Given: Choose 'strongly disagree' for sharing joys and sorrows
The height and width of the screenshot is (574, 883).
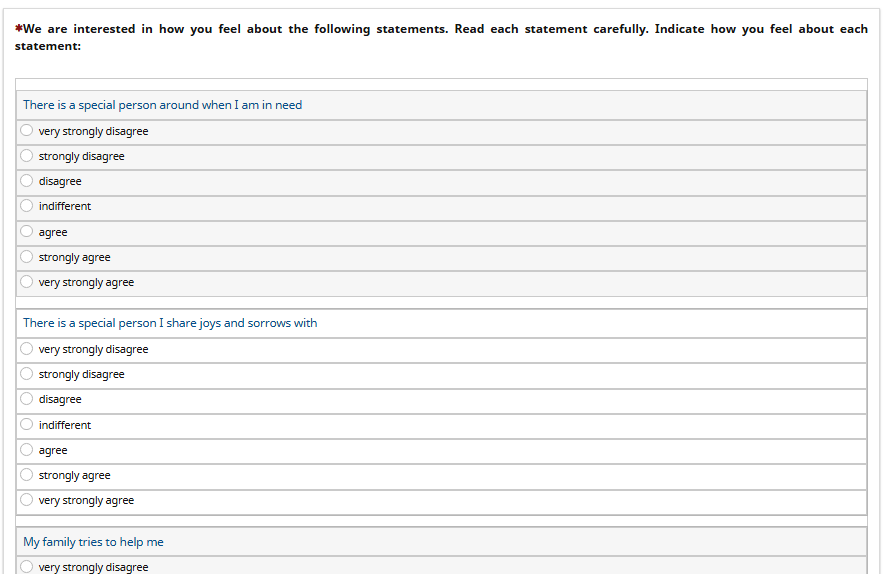Looking at the screenshot, I should tap(27, 374).
